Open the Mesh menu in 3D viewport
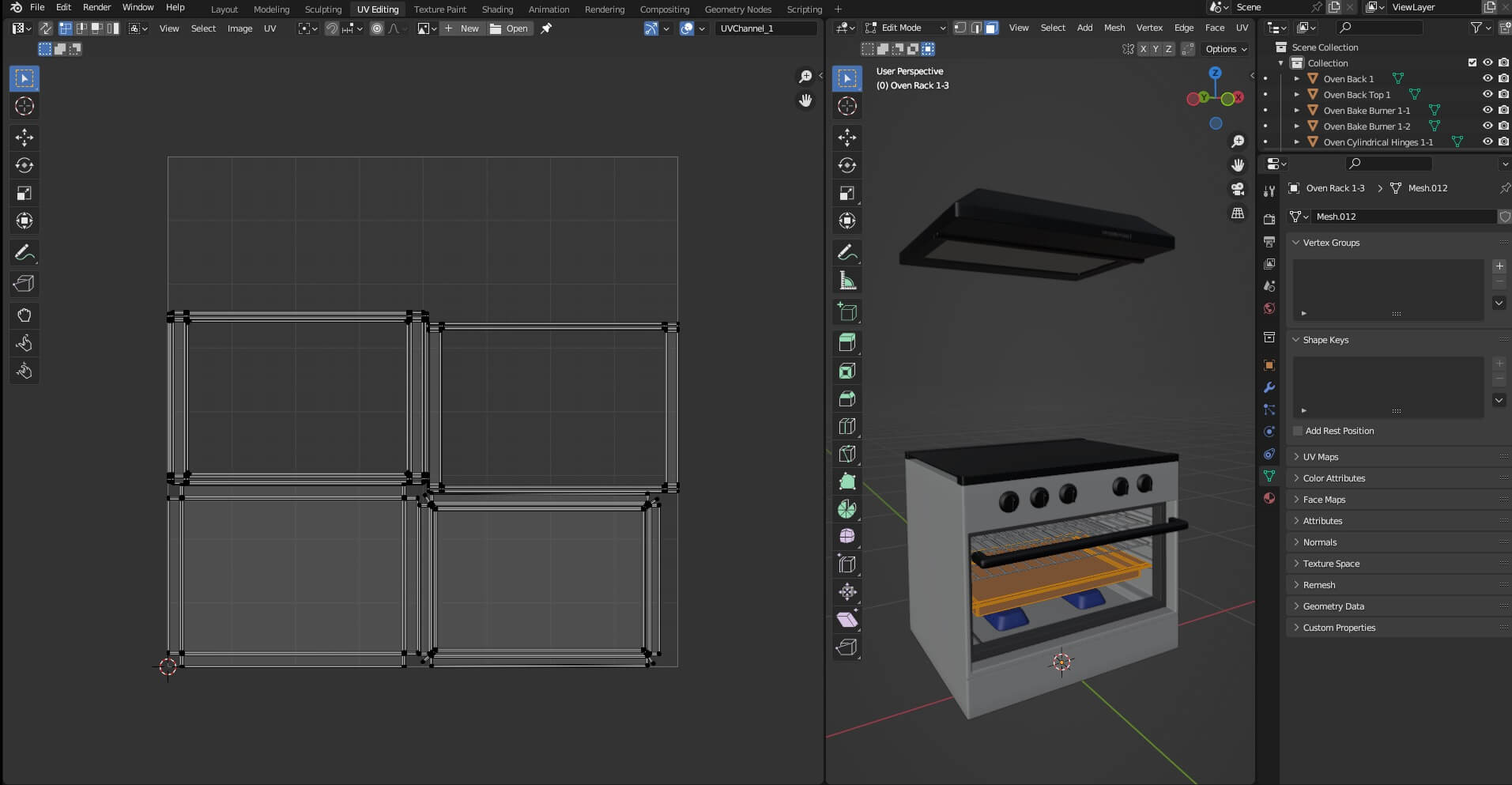The image size is (1512, 785). click(1114, 28)
